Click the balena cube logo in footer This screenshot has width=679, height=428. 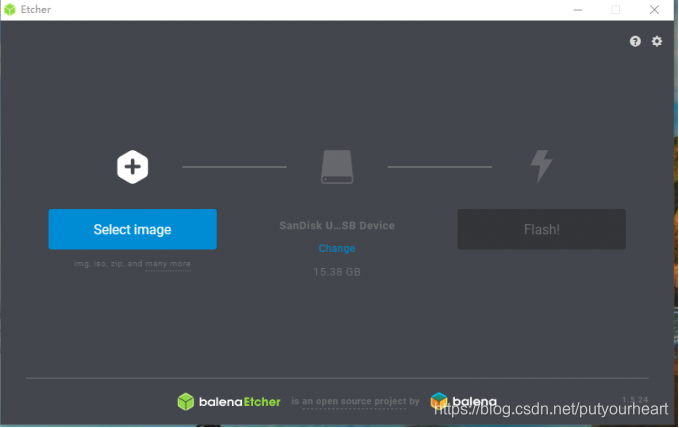point(439,401)
